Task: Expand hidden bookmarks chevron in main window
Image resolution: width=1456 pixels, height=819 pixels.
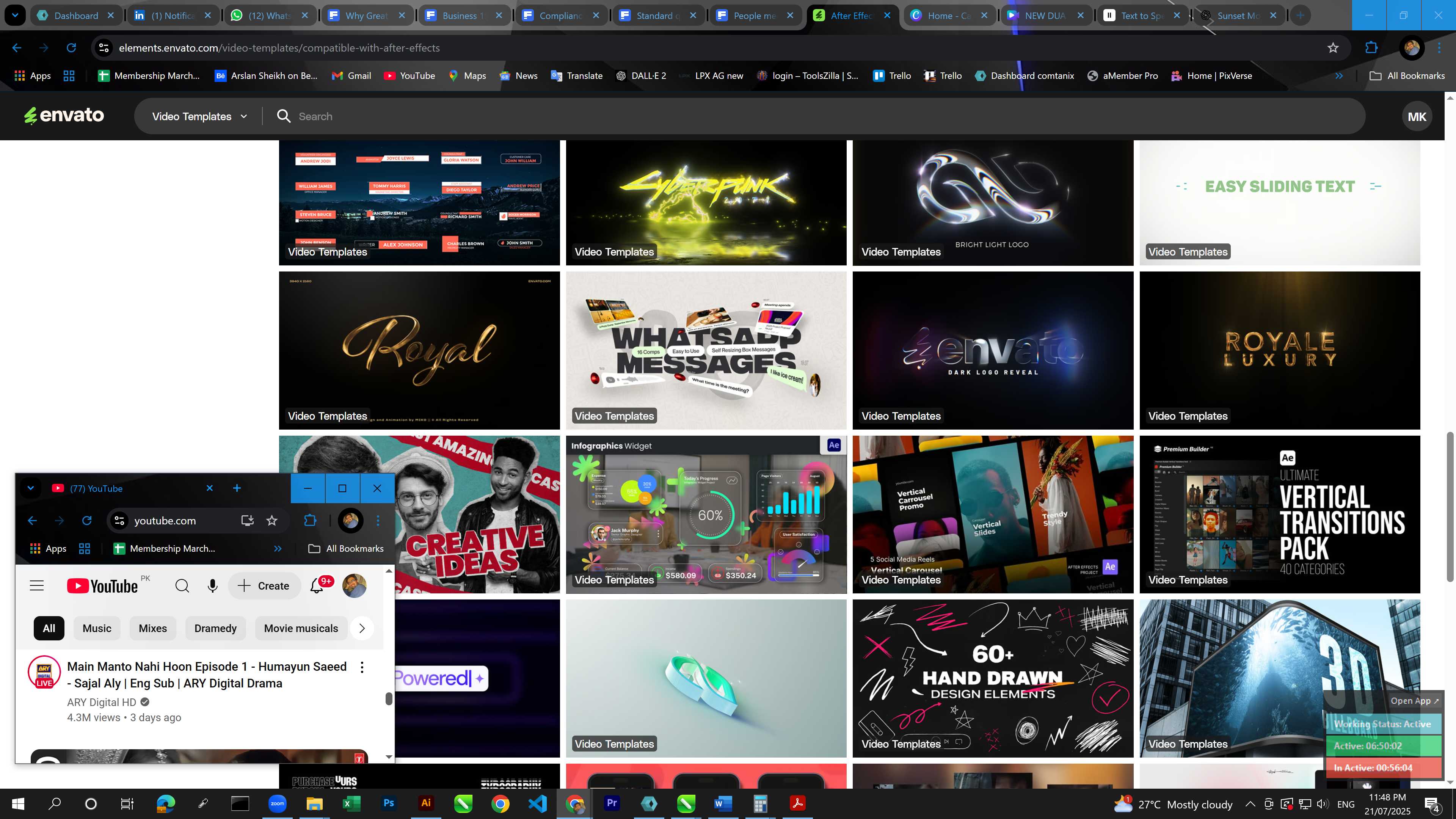Action: pos(1339,76)
